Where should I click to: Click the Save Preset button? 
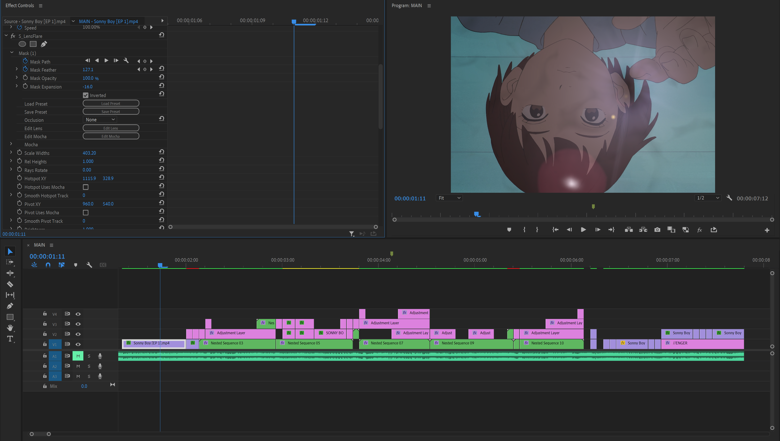(110, 111)
